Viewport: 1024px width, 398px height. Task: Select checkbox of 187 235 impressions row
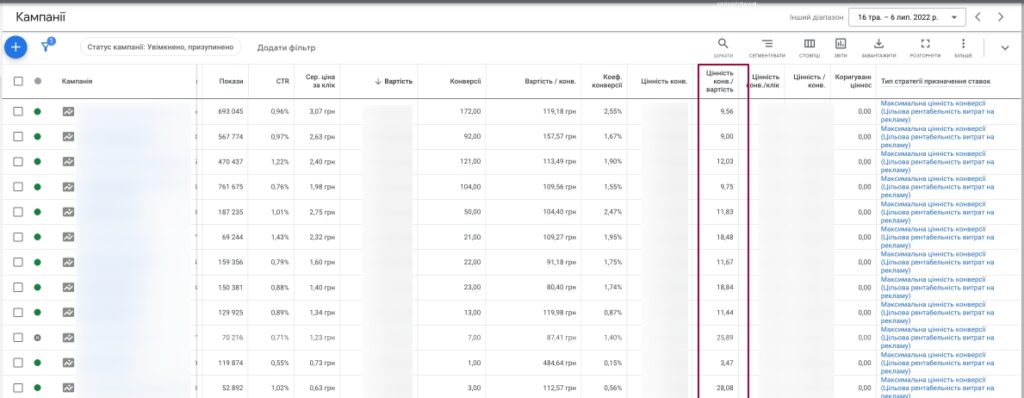tap(18, 212)
